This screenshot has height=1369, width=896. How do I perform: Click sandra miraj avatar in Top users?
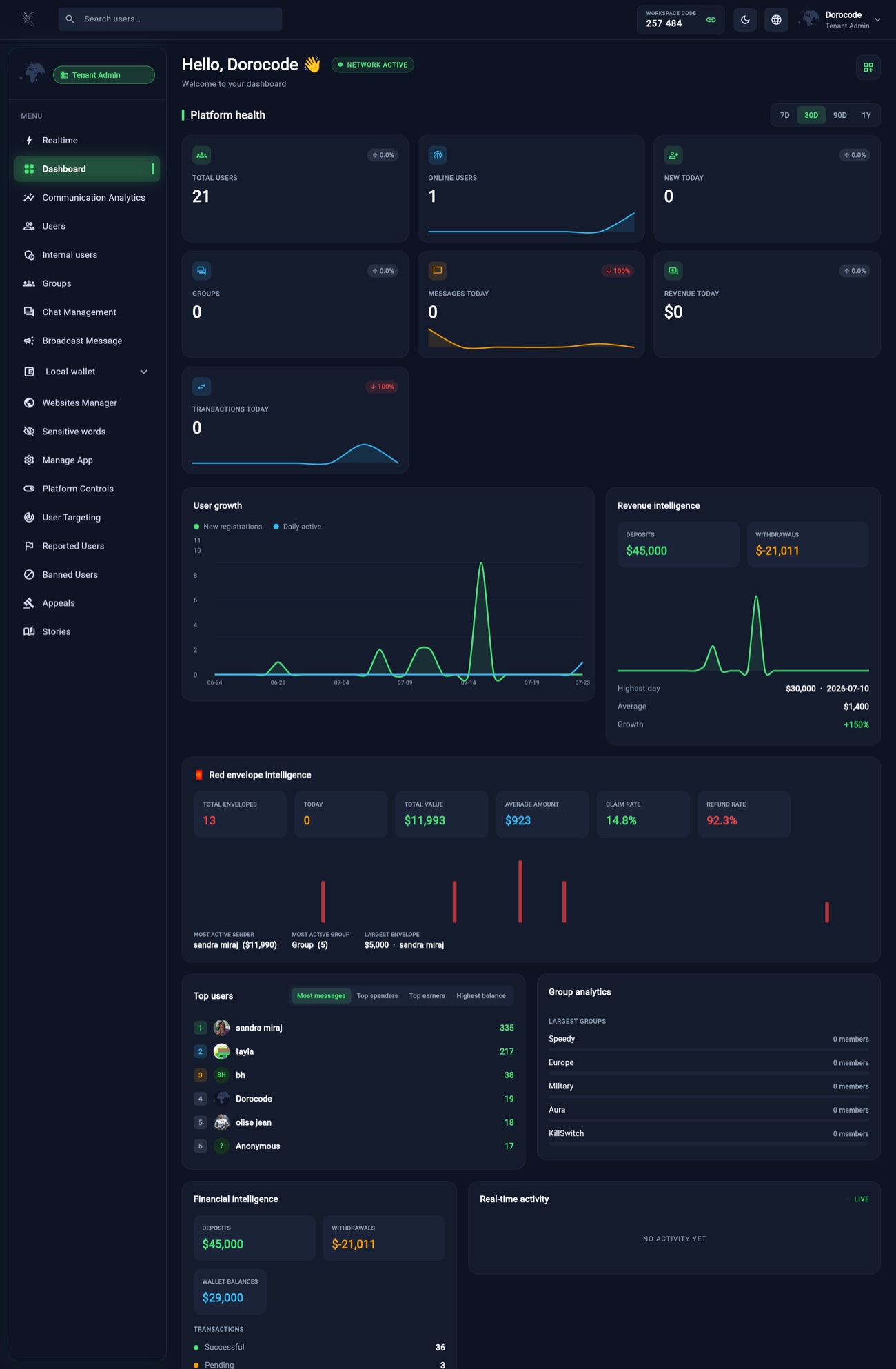point(221,1028)
